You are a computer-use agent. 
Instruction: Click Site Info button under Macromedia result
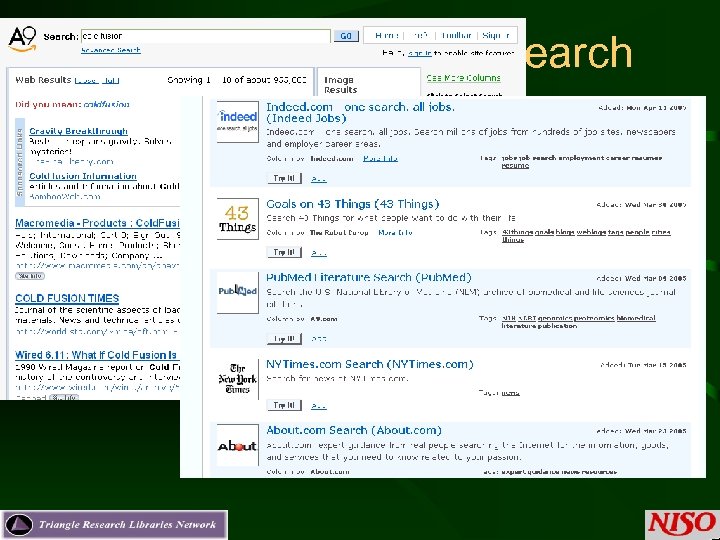[x=30, y=276]
